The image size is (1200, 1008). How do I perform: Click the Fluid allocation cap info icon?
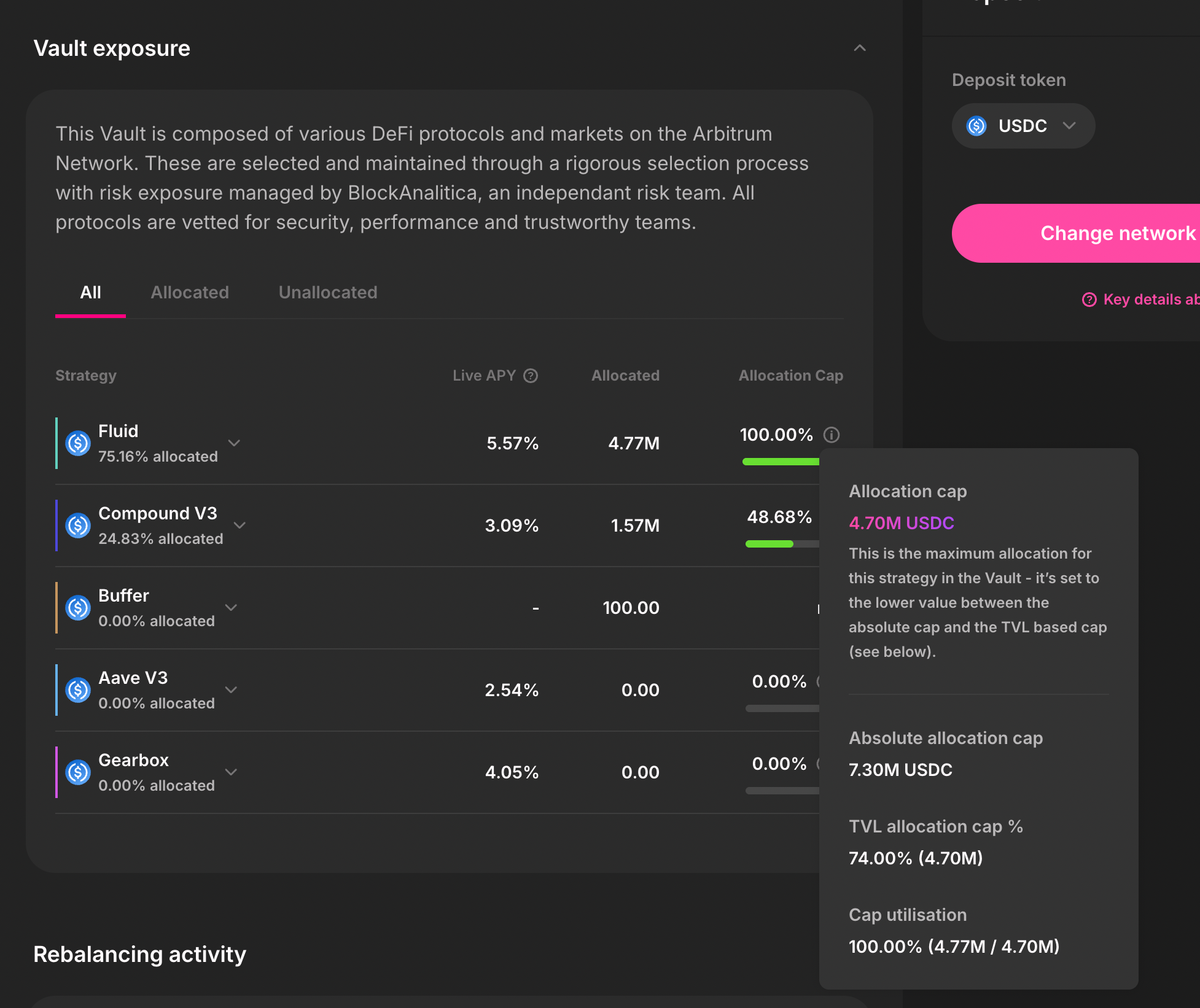click(x=832, y=435)
